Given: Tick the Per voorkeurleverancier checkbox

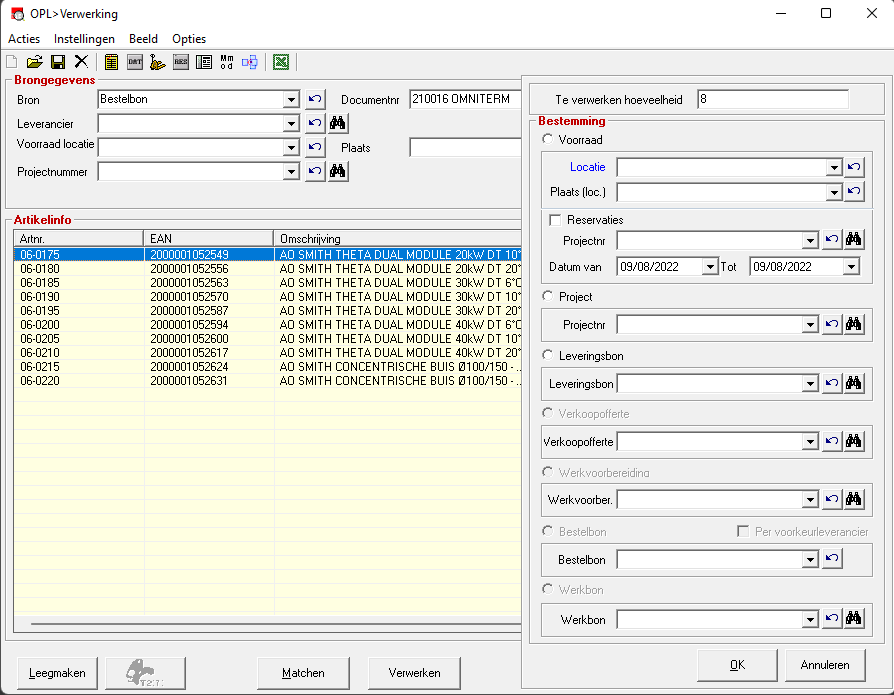Looking at the screenshot, I should pyautogui.click(x=743, y=531).
